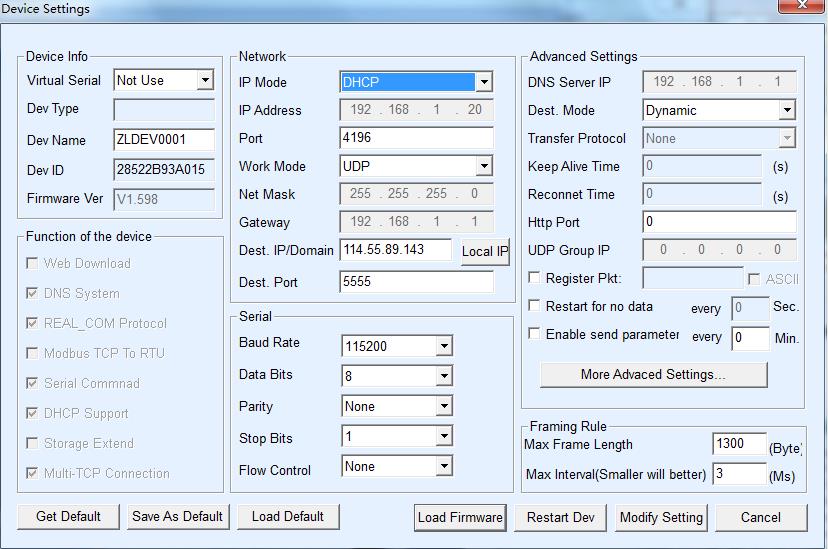This screenshot has width=828, height=549.
Task: Open the Flow Control dropdown
Action: point(443,466)
